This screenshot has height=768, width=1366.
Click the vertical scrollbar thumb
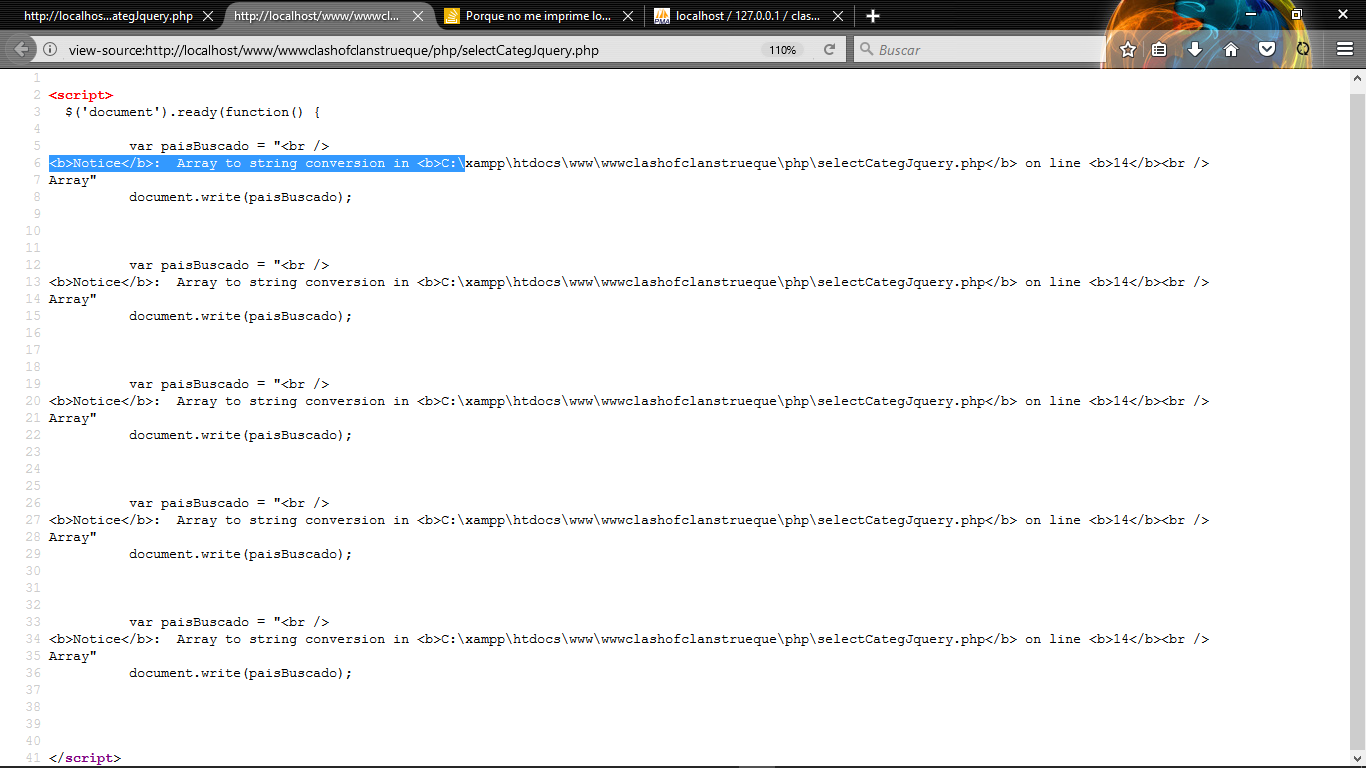pos(1357,420)
